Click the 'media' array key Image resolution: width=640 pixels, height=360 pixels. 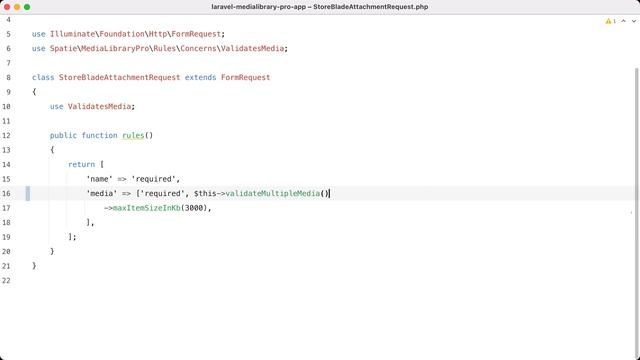point(102,193)
